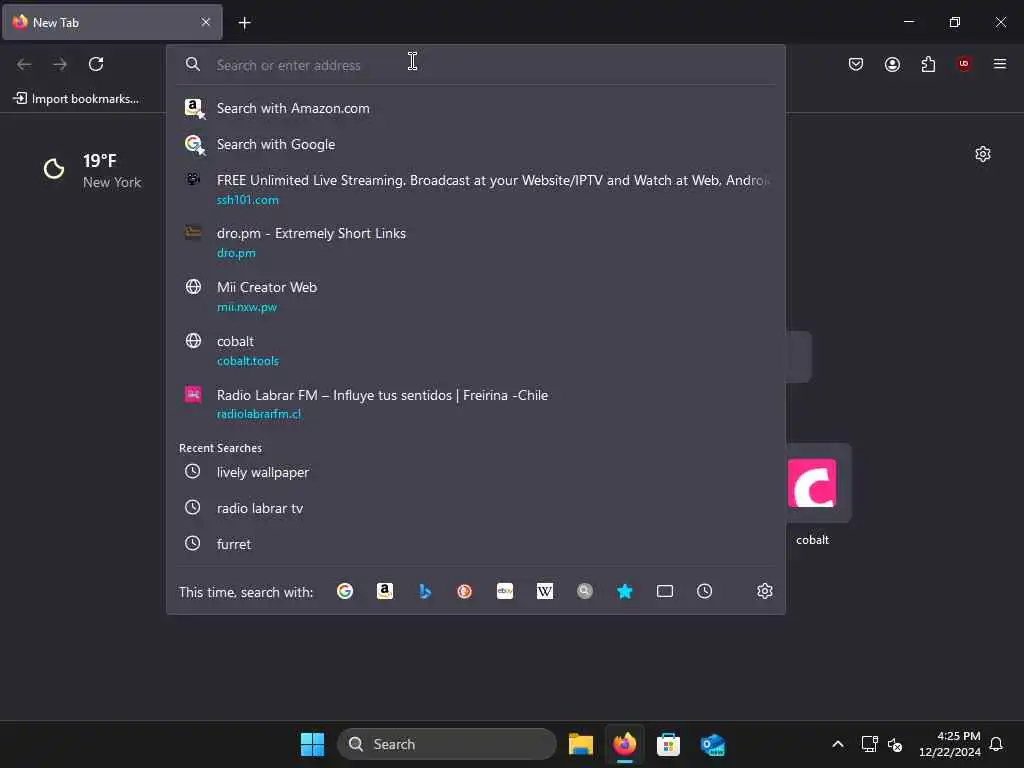The width and height of the screenshot is (1024, 768).
Task: Open Microsoft Store from taskbar
Action: 668,744
